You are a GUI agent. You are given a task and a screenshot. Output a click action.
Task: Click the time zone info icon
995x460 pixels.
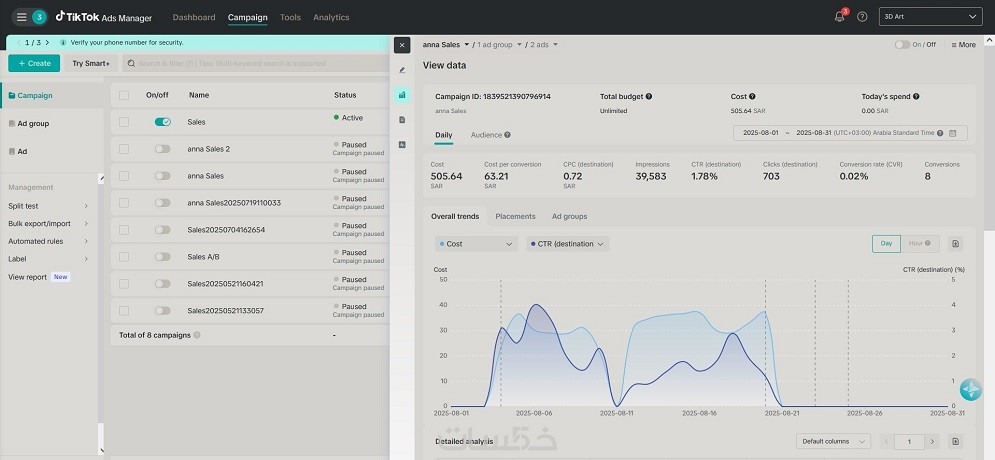(940, 133)
